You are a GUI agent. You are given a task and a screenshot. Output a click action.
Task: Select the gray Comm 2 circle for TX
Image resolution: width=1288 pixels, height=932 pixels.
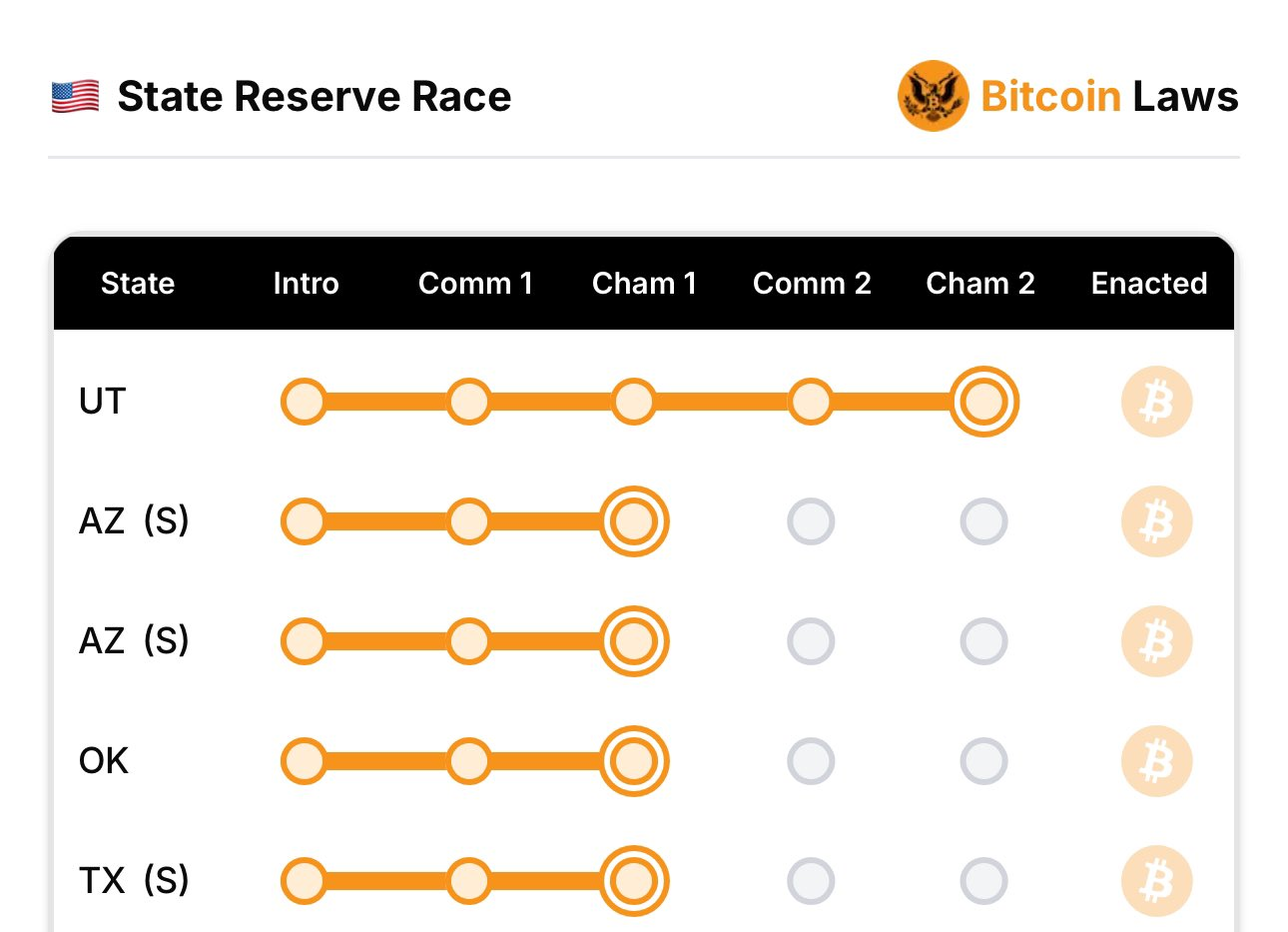tap(811, 881)
